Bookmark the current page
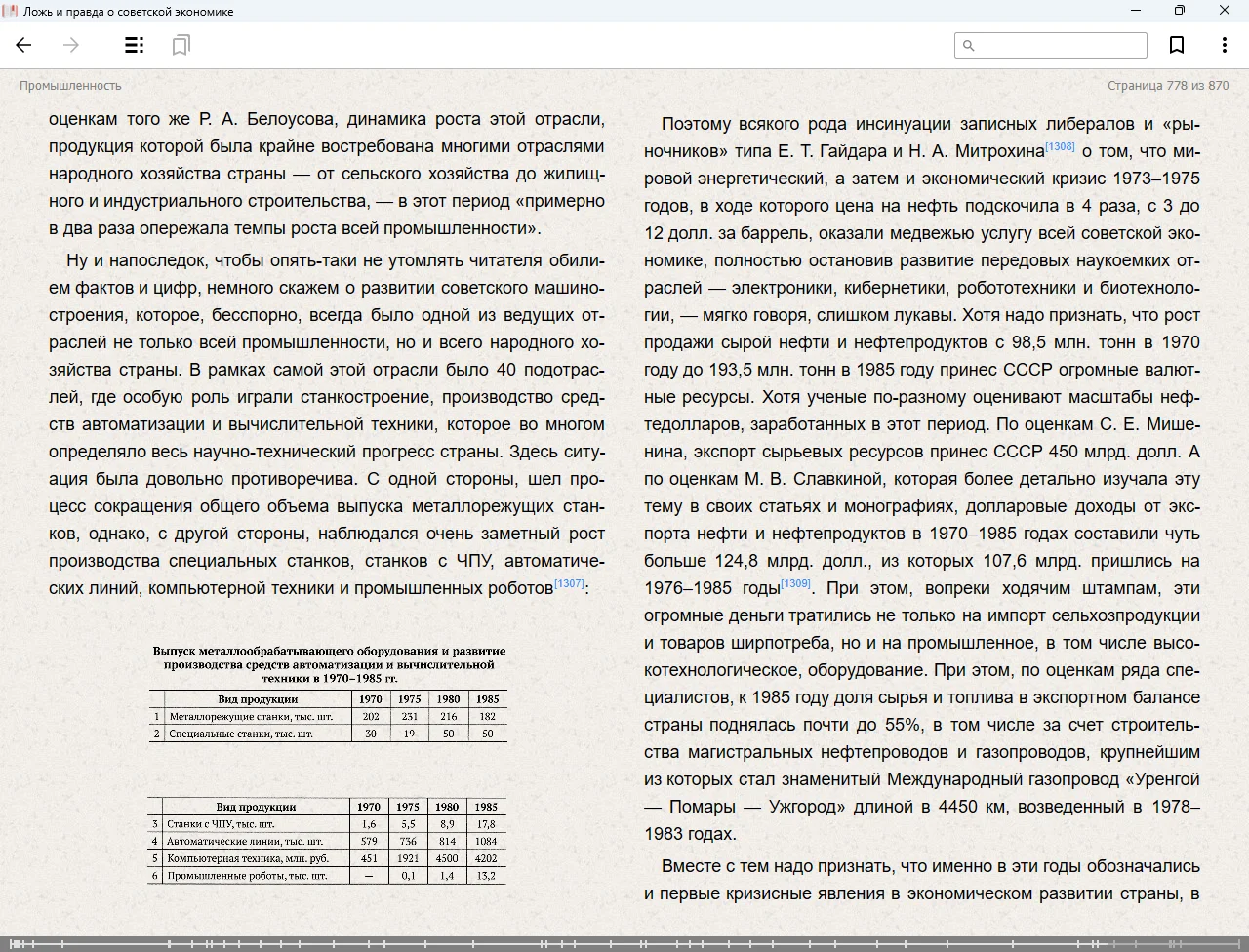 (x=1177, y=45)
